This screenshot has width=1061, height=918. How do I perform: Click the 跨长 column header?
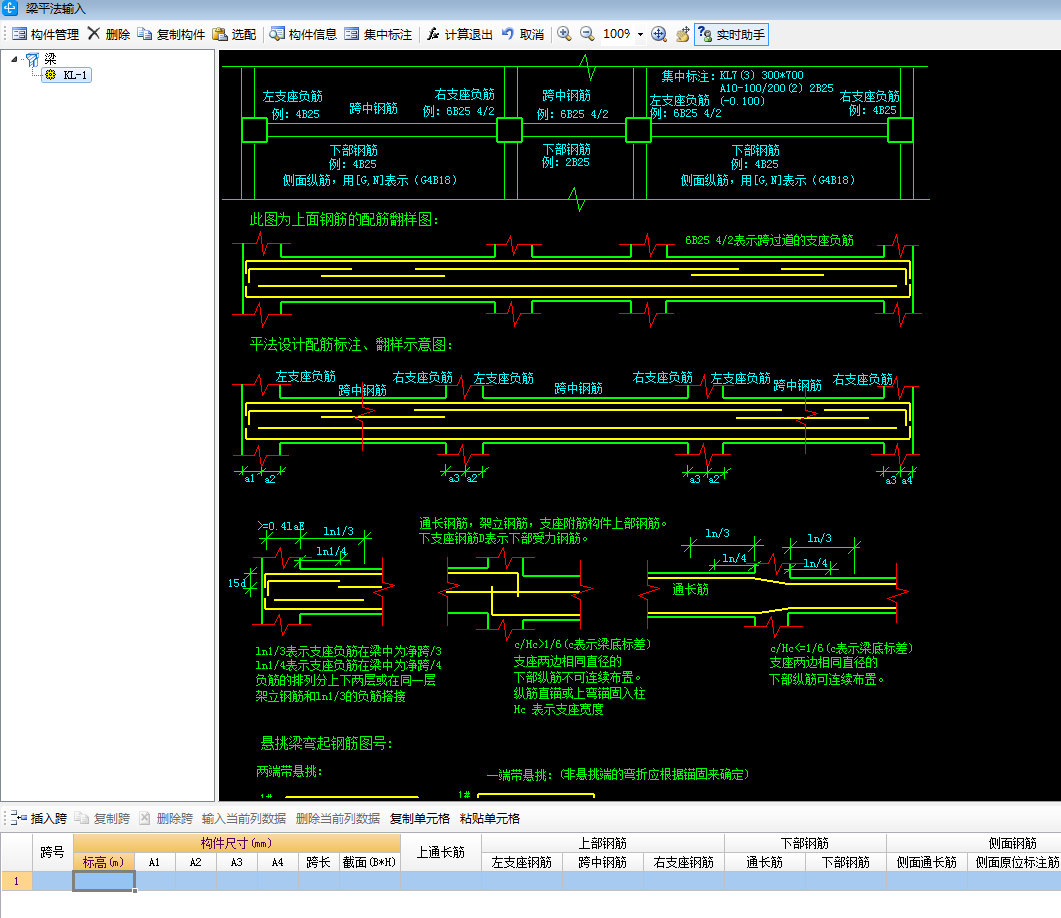pos(319,863)
